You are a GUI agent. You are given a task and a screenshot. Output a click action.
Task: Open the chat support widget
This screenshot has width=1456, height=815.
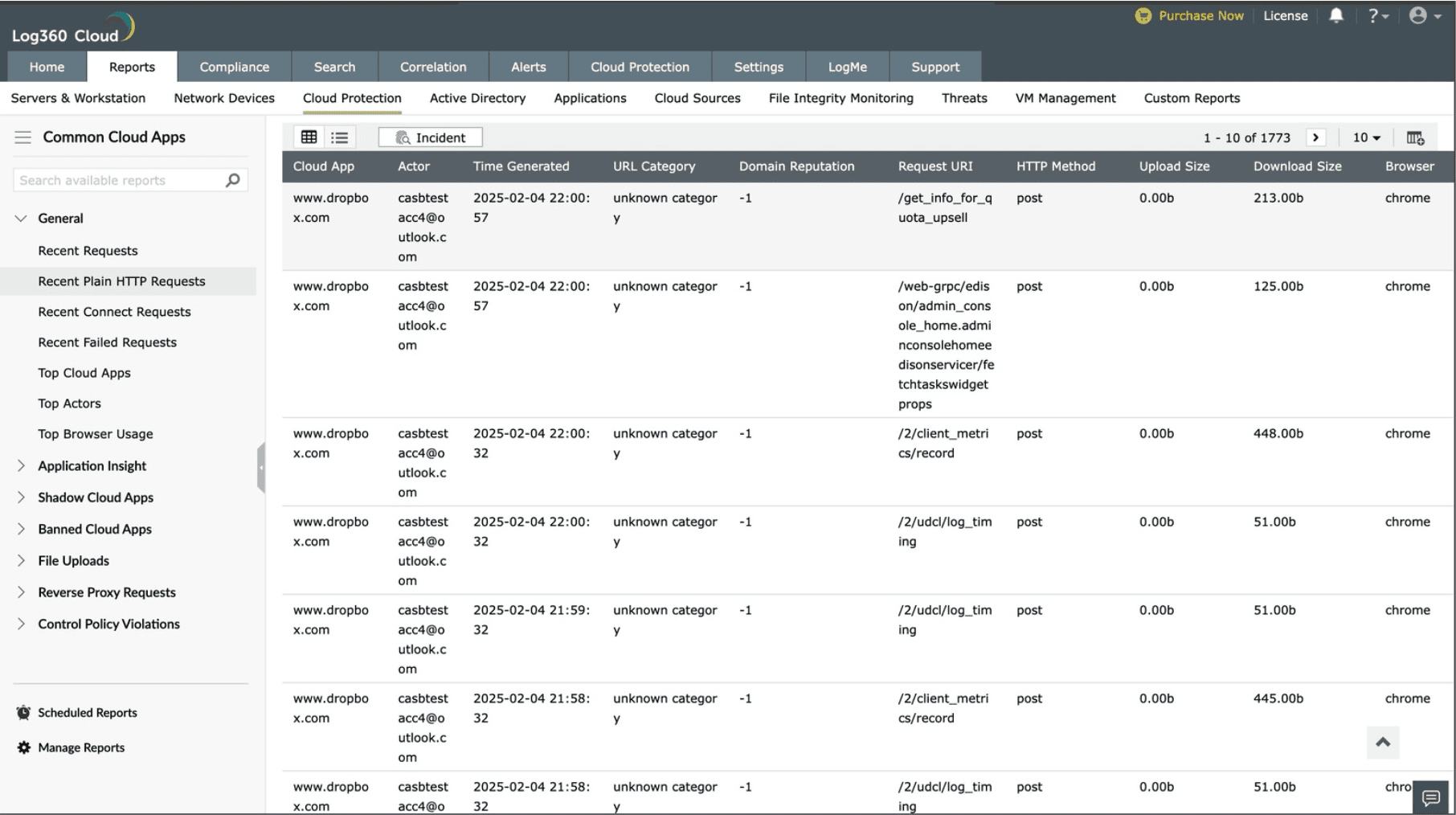pyautogui.click(x=1431, y=797)
